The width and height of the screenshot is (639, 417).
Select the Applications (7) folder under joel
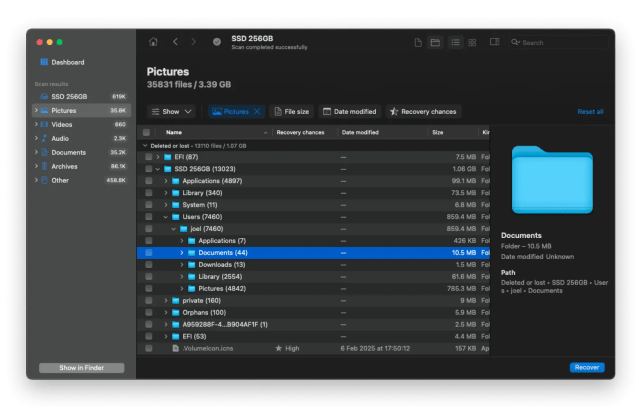pos(313,241)
